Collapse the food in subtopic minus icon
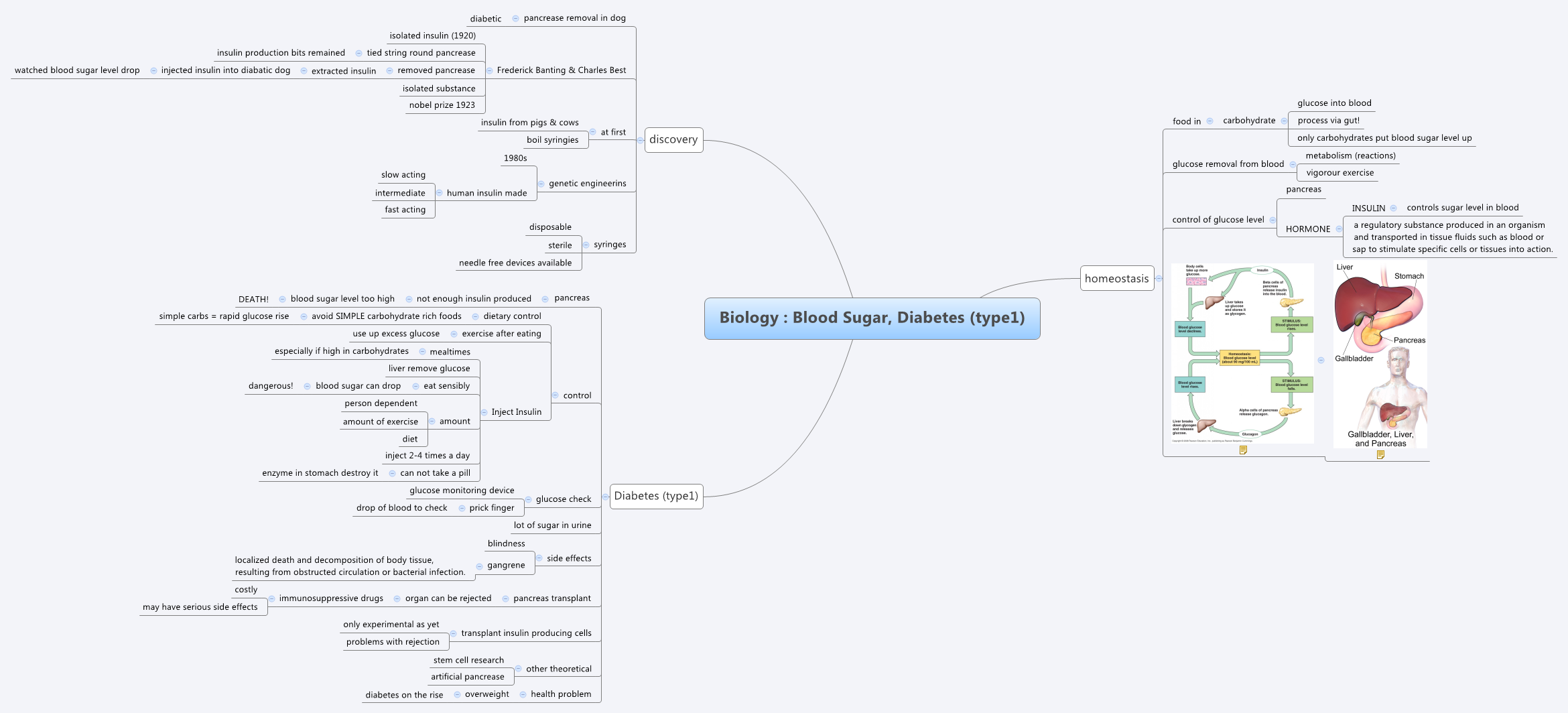Image resolution: width=1568 pixels, height=713 pixels. [1210, 121]
